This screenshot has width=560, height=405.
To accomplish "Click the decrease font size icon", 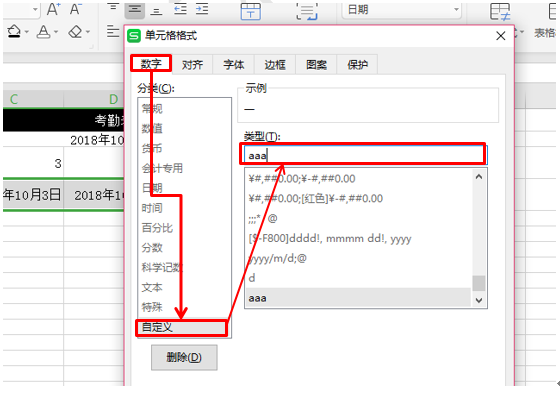I will click(75, 9).
